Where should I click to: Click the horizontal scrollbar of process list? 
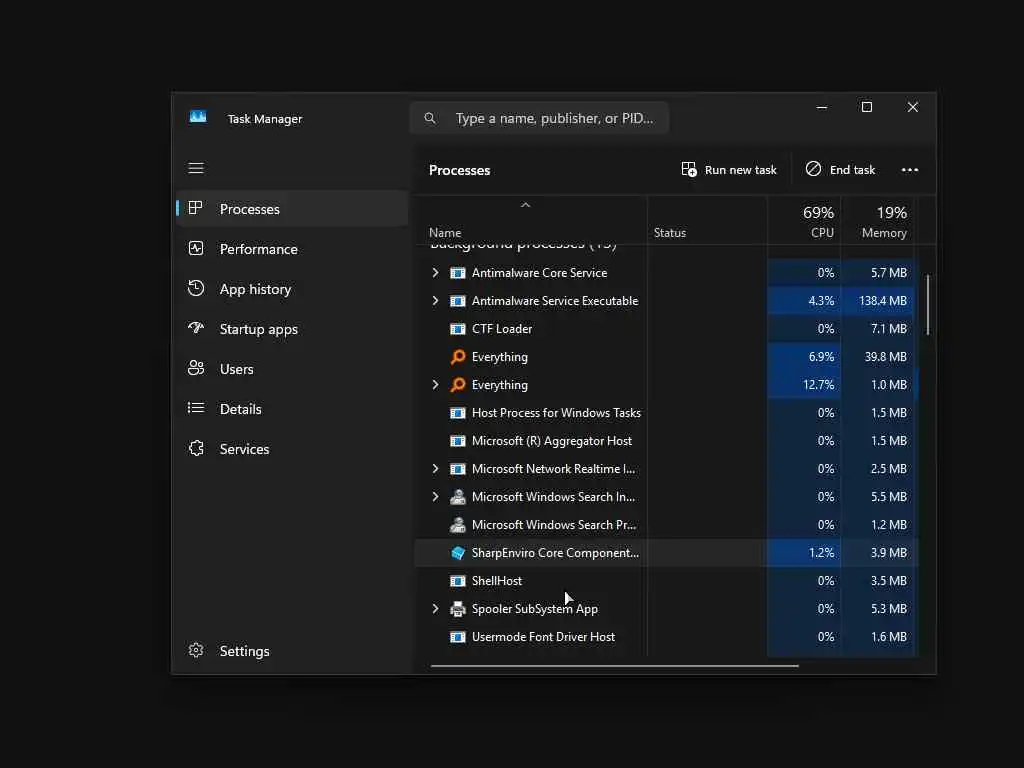[614, 665]
